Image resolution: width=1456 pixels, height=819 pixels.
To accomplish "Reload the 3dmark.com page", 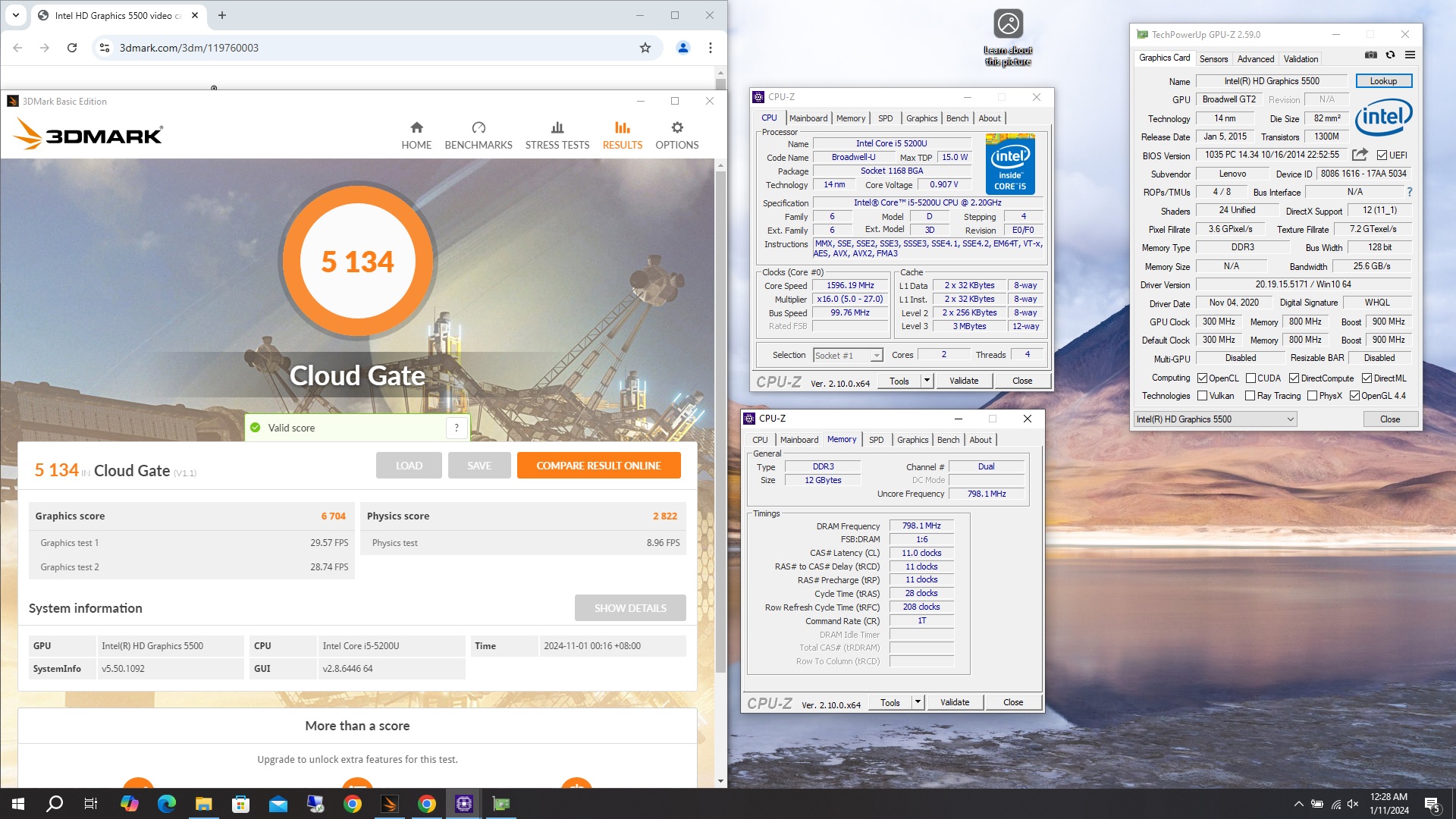I will point(72,48).
